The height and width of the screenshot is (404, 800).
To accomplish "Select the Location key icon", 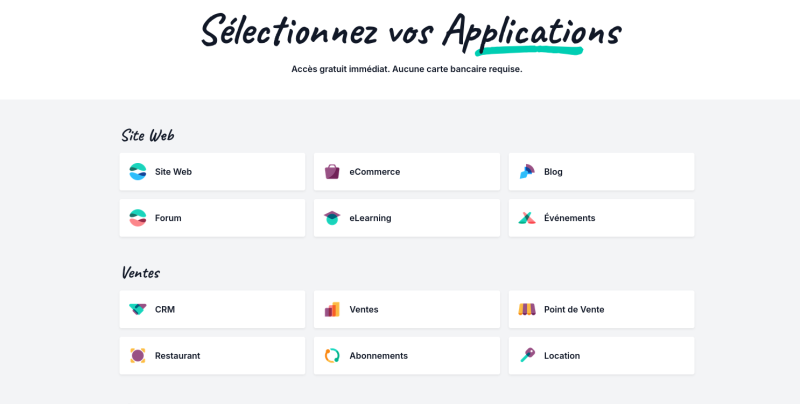I will click(x=527, y=356).
